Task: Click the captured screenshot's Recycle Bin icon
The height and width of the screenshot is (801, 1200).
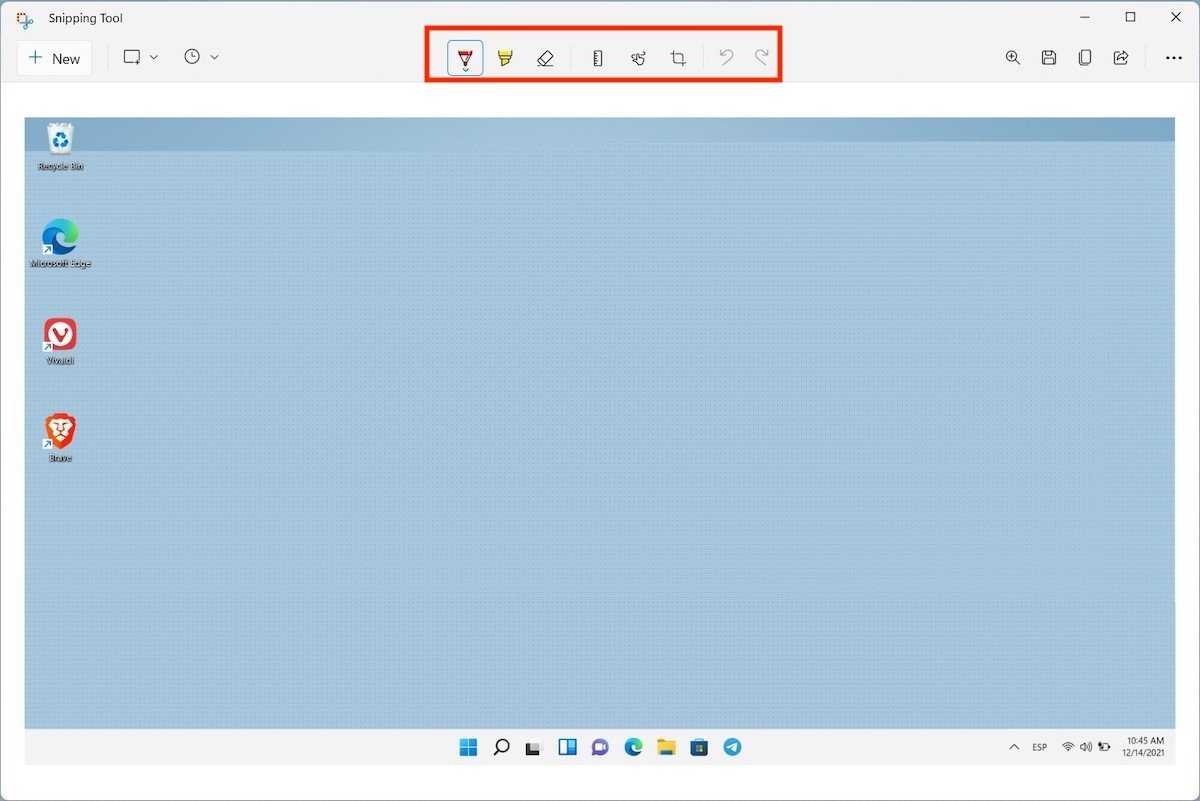Action: [x=60, y=139]
